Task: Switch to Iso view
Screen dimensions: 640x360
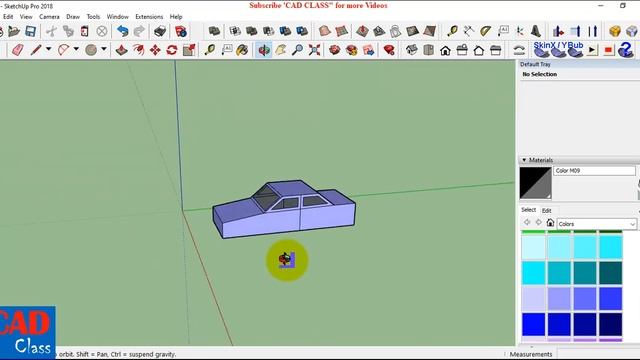Action: point(411,50)
